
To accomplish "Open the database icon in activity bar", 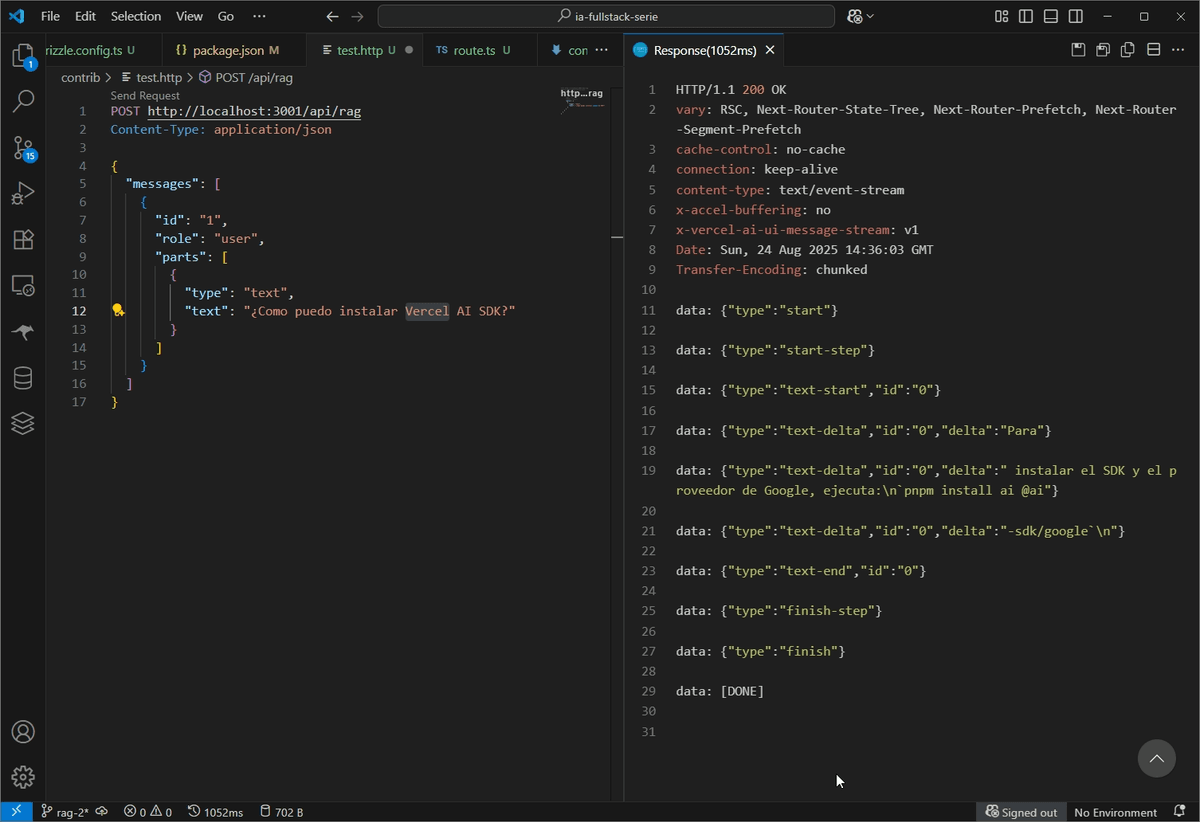I will (x=23, y=378).
